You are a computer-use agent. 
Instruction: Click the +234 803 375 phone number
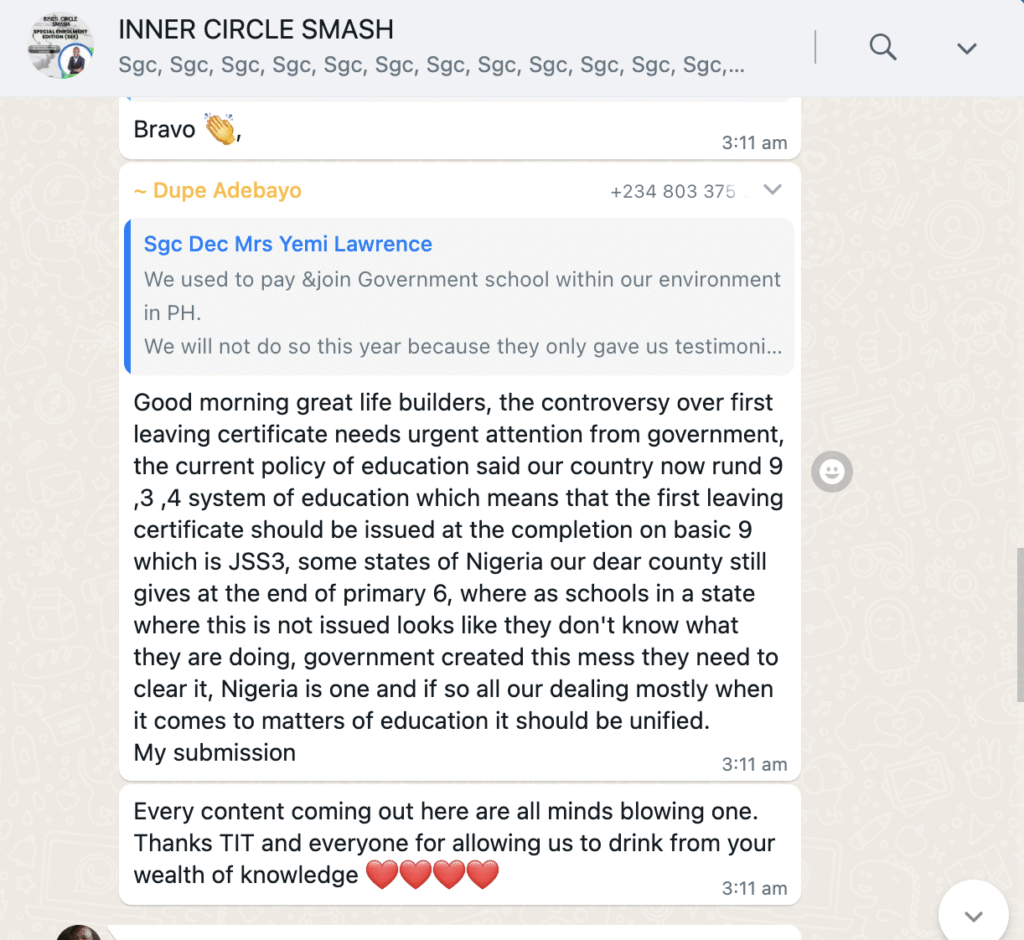pos(673,191)
